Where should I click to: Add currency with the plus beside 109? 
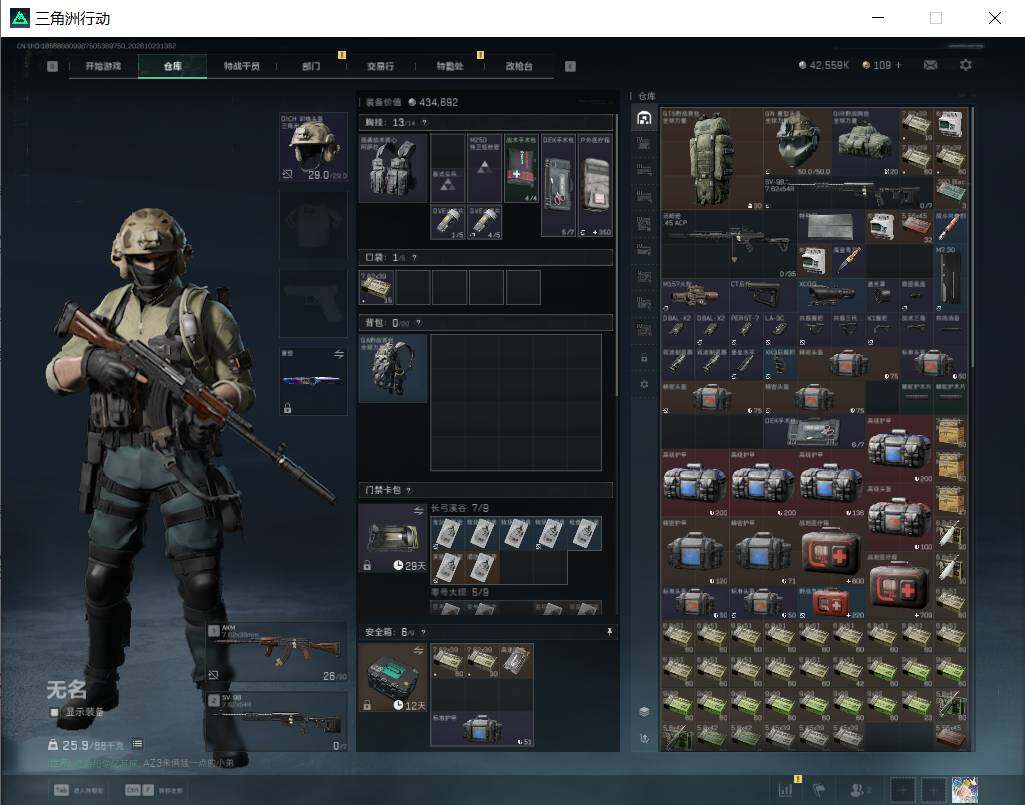click(x=899, y=65)
